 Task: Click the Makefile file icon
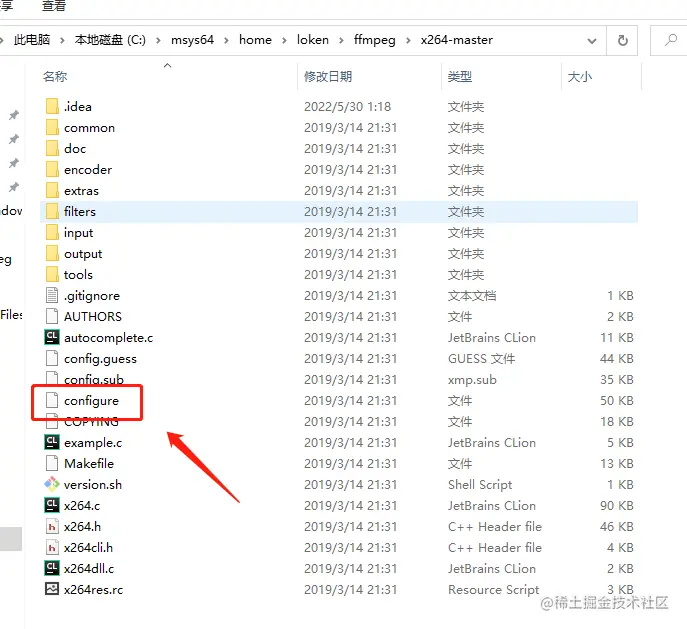point(52,463)
